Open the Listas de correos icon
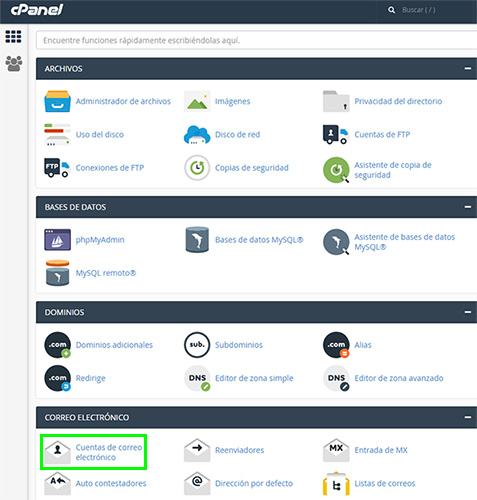The image size is (477, 500). [x=336, y=484]
